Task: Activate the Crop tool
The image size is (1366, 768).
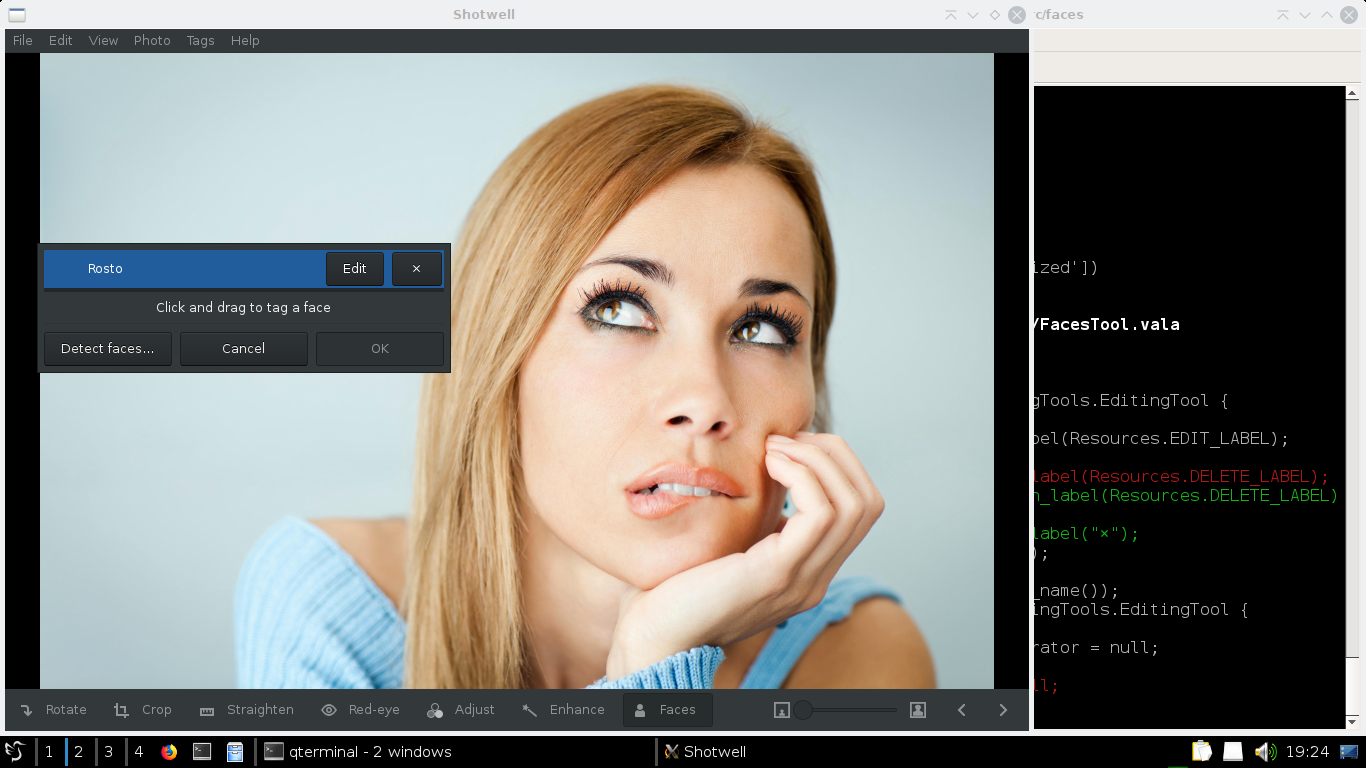Action: pos(142,710)
